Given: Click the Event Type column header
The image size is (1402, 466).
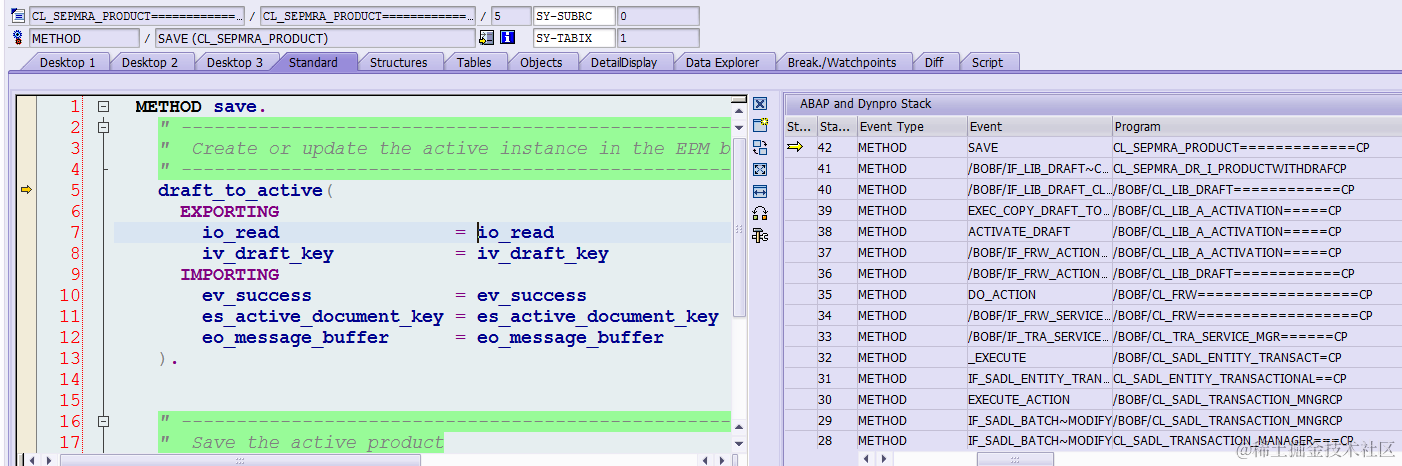Looking at the screenshot, I should point(910,126).
